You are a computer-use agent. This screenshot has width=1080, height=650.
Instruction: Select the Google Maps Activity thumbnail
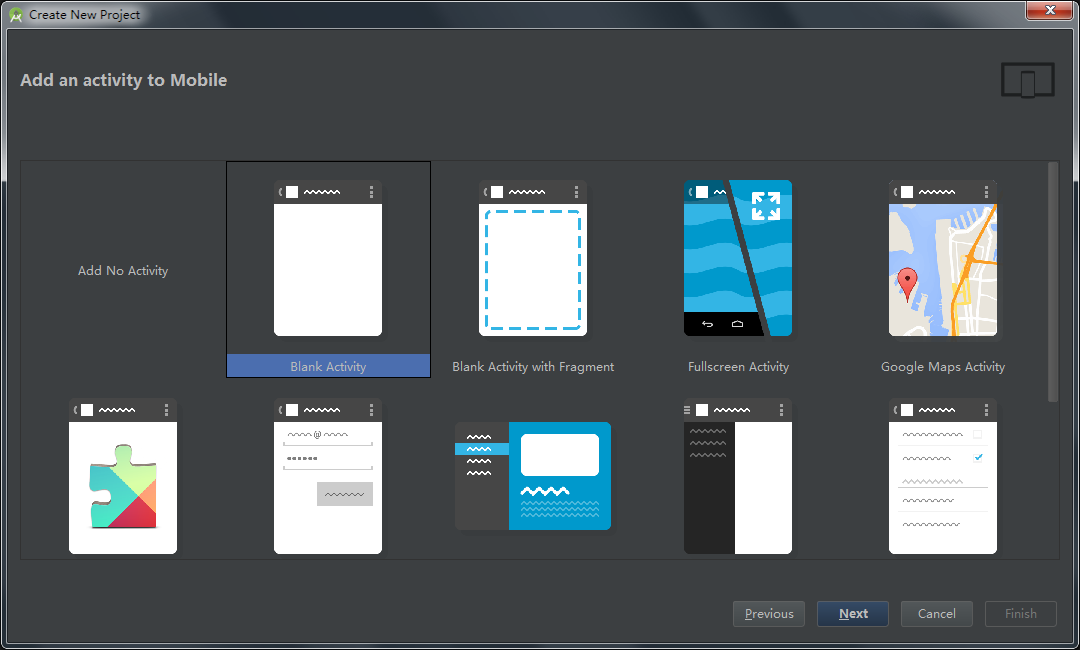coord(943,259)
